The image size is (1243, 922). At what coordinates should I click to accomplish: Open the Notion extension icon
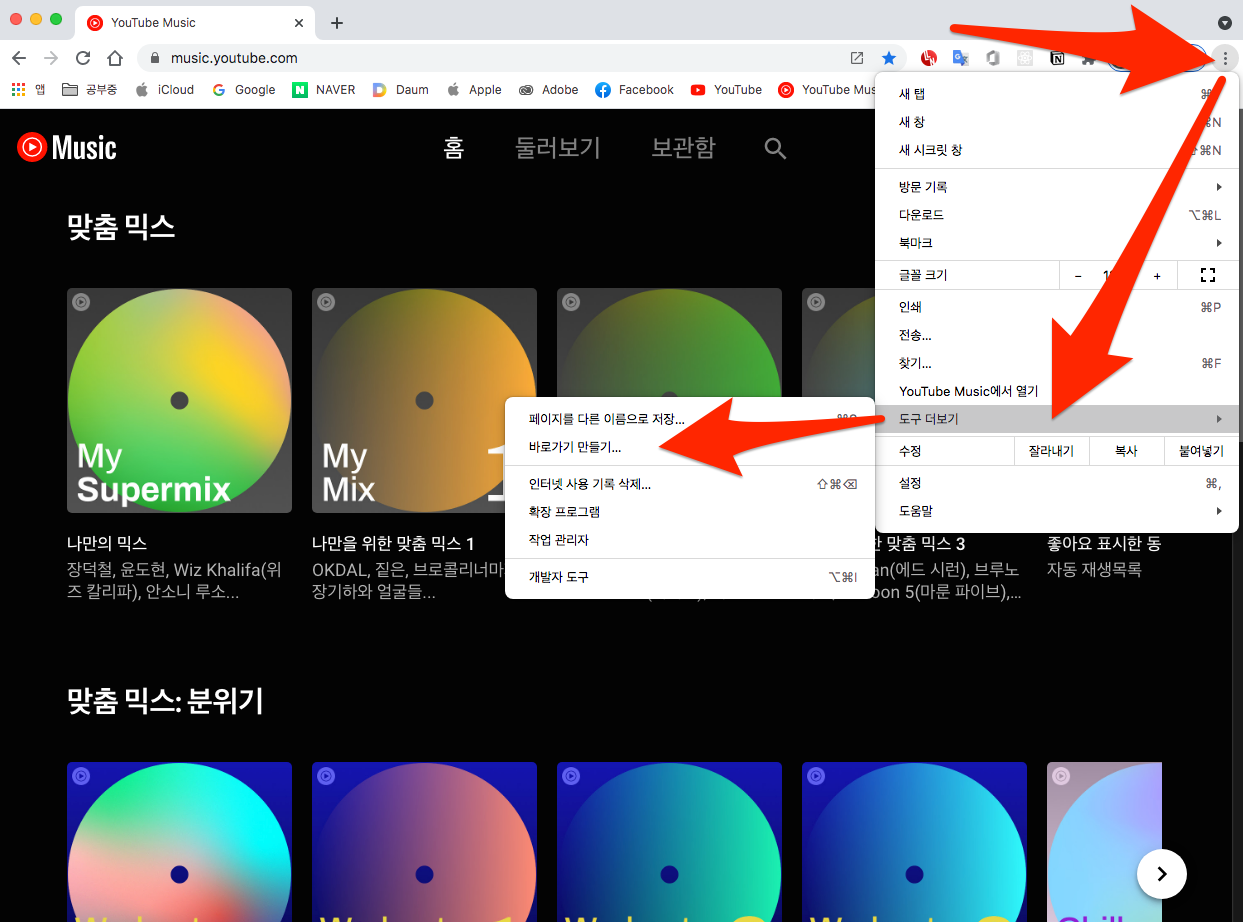[x=1057, y=58]
